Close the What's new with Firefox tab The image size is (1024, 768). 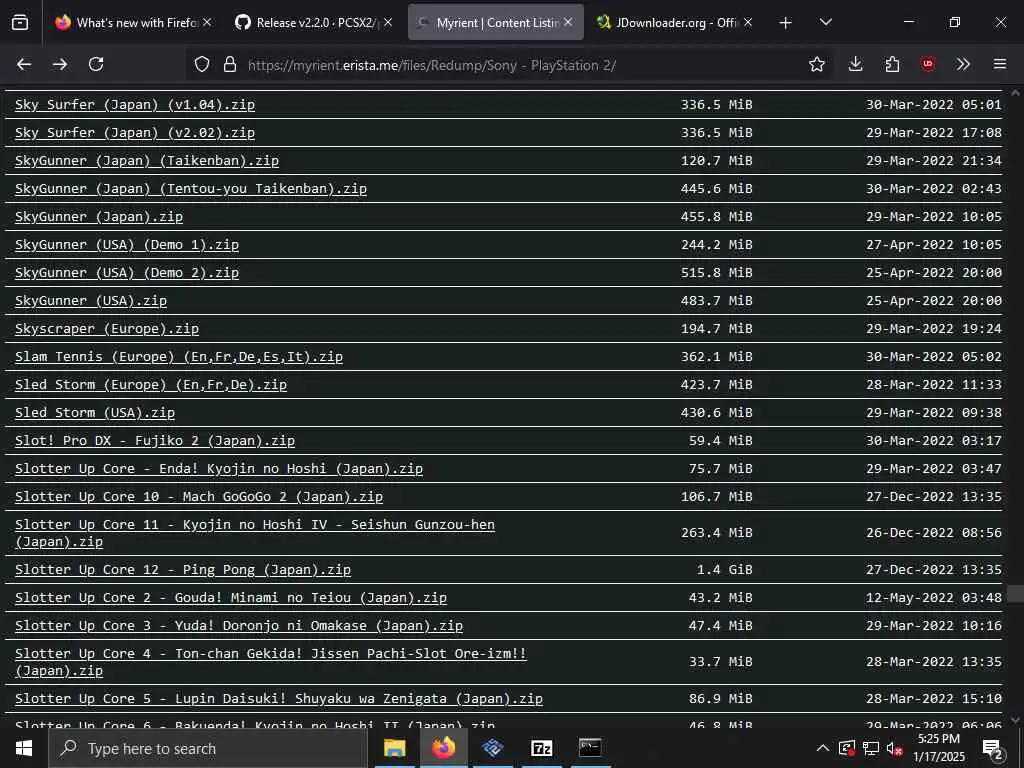[x=207, y=22]
